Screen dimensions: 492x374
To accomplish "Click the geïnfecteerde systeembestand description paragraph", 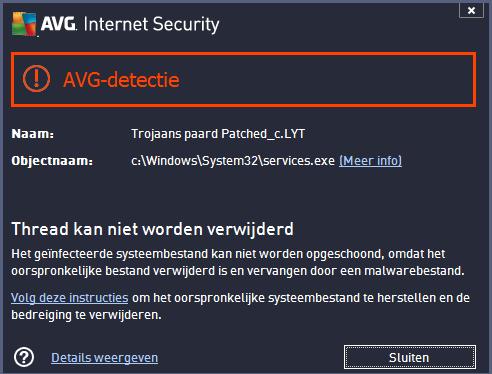I will (238, 262).
